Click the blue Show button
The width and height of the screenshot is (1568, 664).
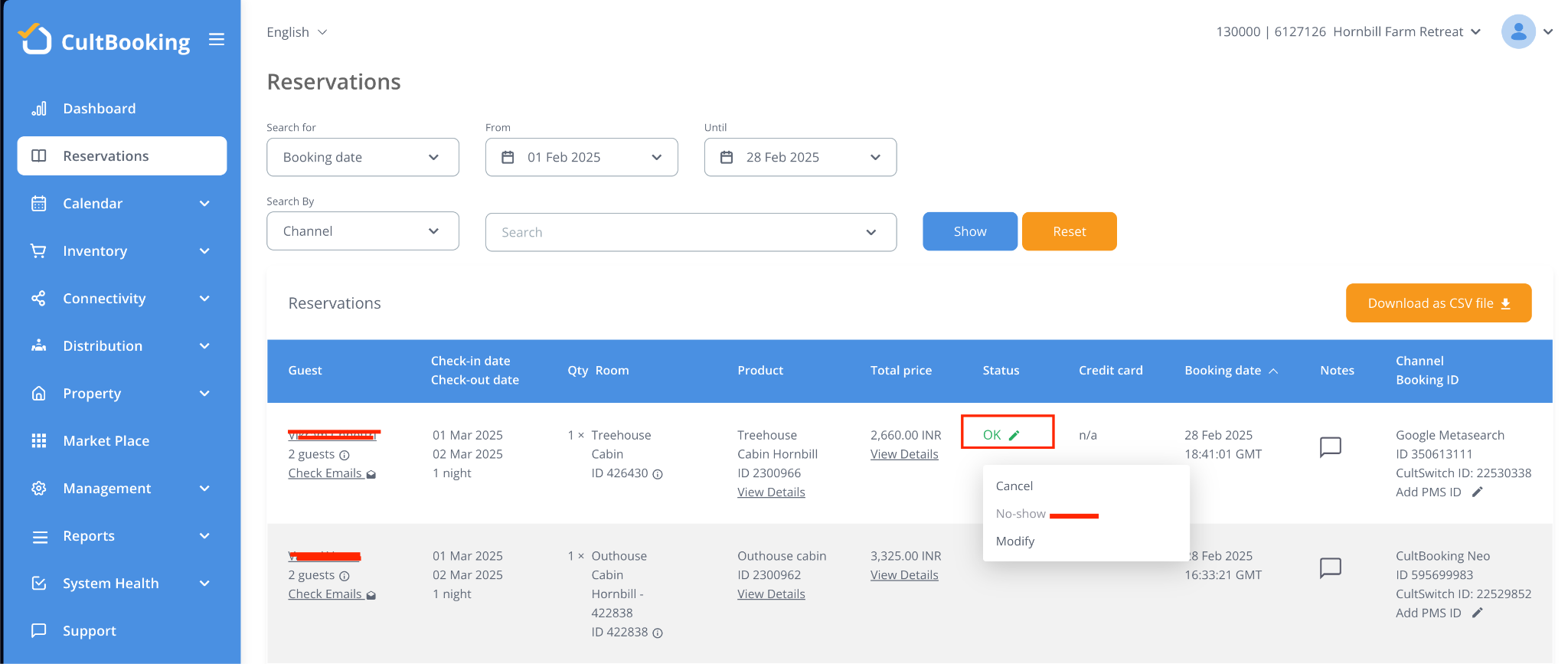[969, 231]
